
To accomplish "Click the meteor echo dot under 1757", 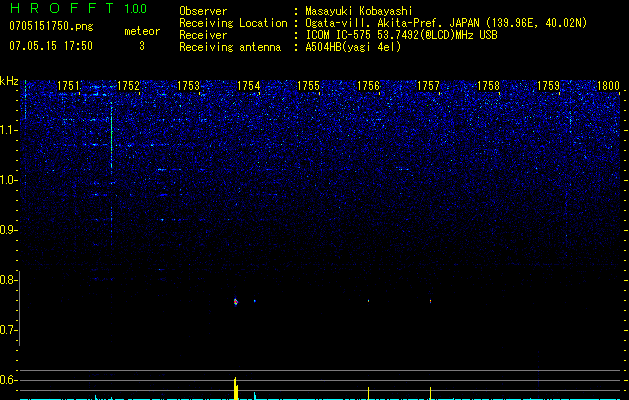I will click(x=430, y=301).
